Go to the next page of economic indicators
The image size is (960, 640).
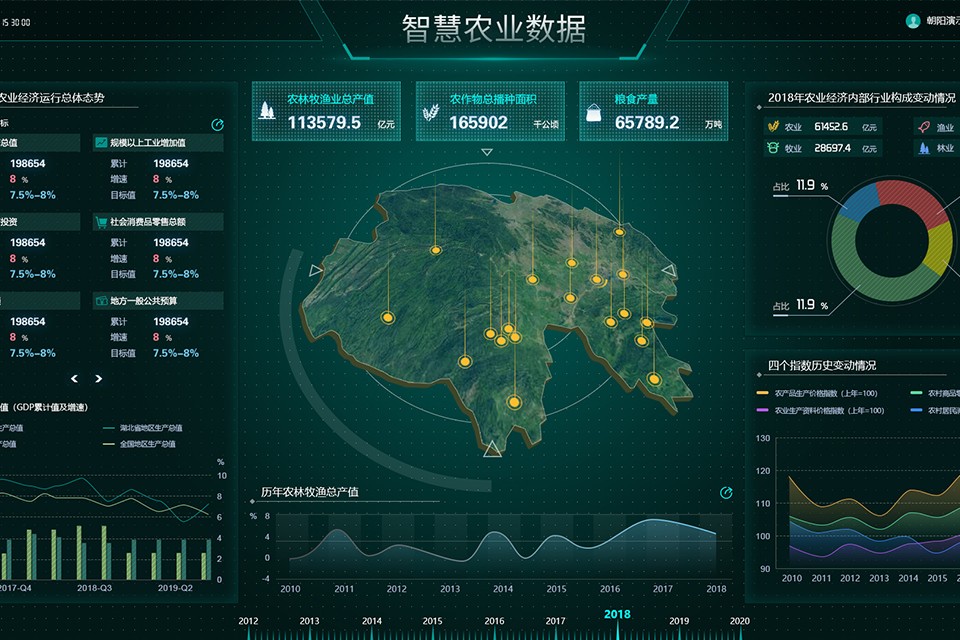(98, 379)
